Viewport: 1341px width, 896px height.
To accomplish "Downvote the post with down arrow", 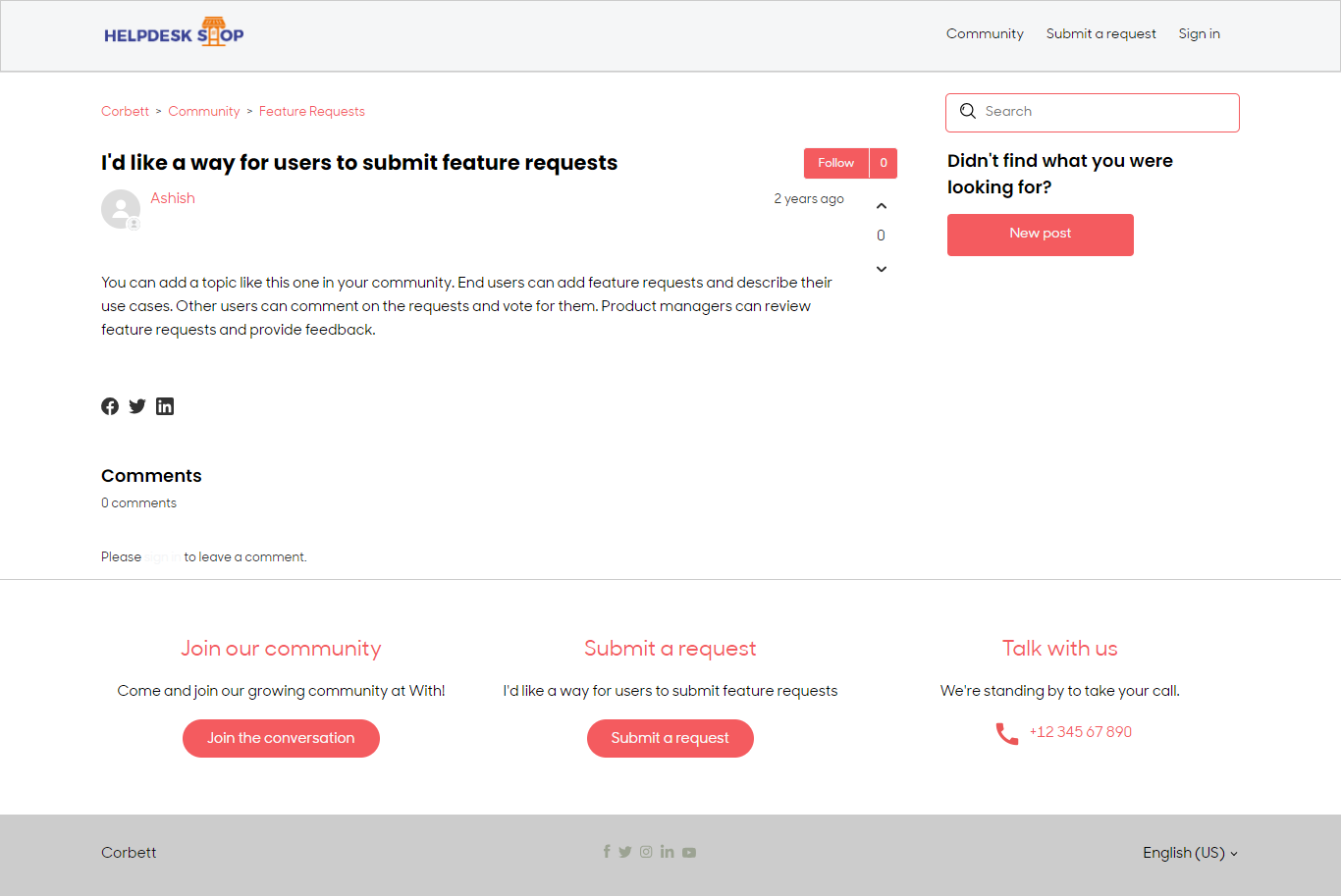I will [x=882, y=269].
